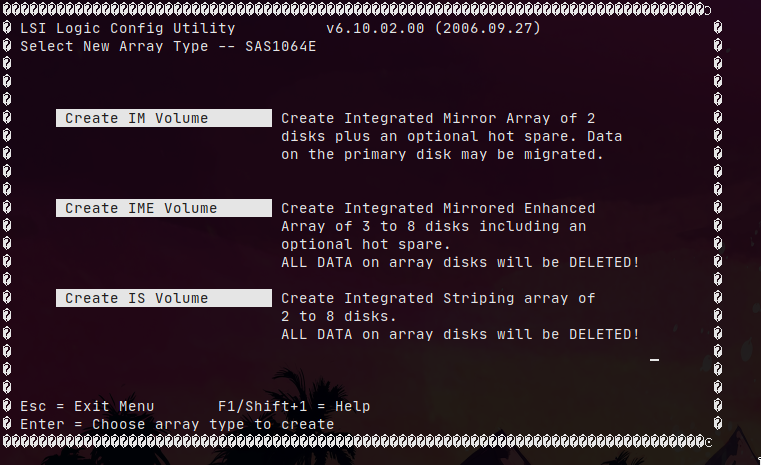Viewport: 761px width, 465px height.
Task: Open help via F1/Shift+1 = Help label
Action: tap(294, 406)
